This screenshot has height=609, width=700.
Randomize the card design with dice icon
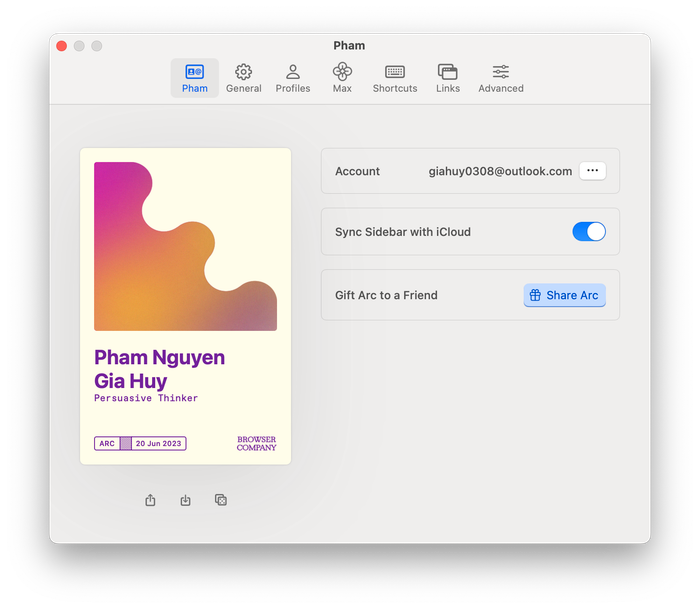tap(221, 500)
